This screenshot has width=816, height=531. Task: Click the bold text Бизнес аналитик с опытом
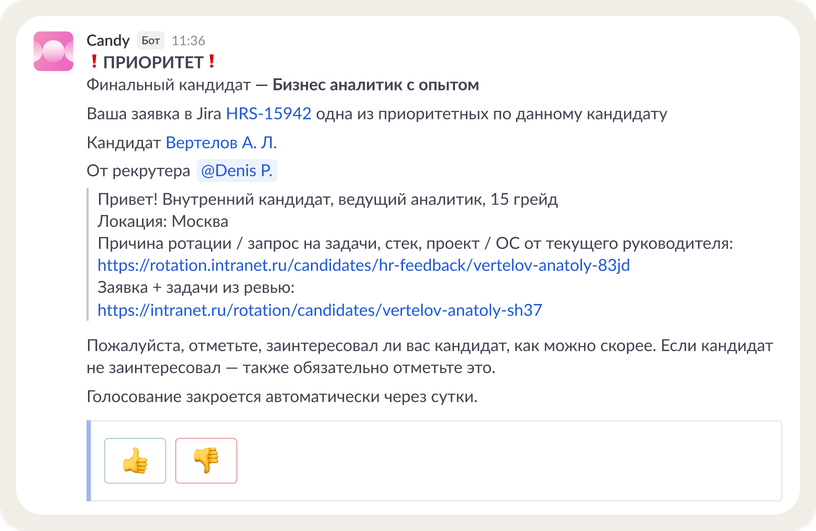376,85
